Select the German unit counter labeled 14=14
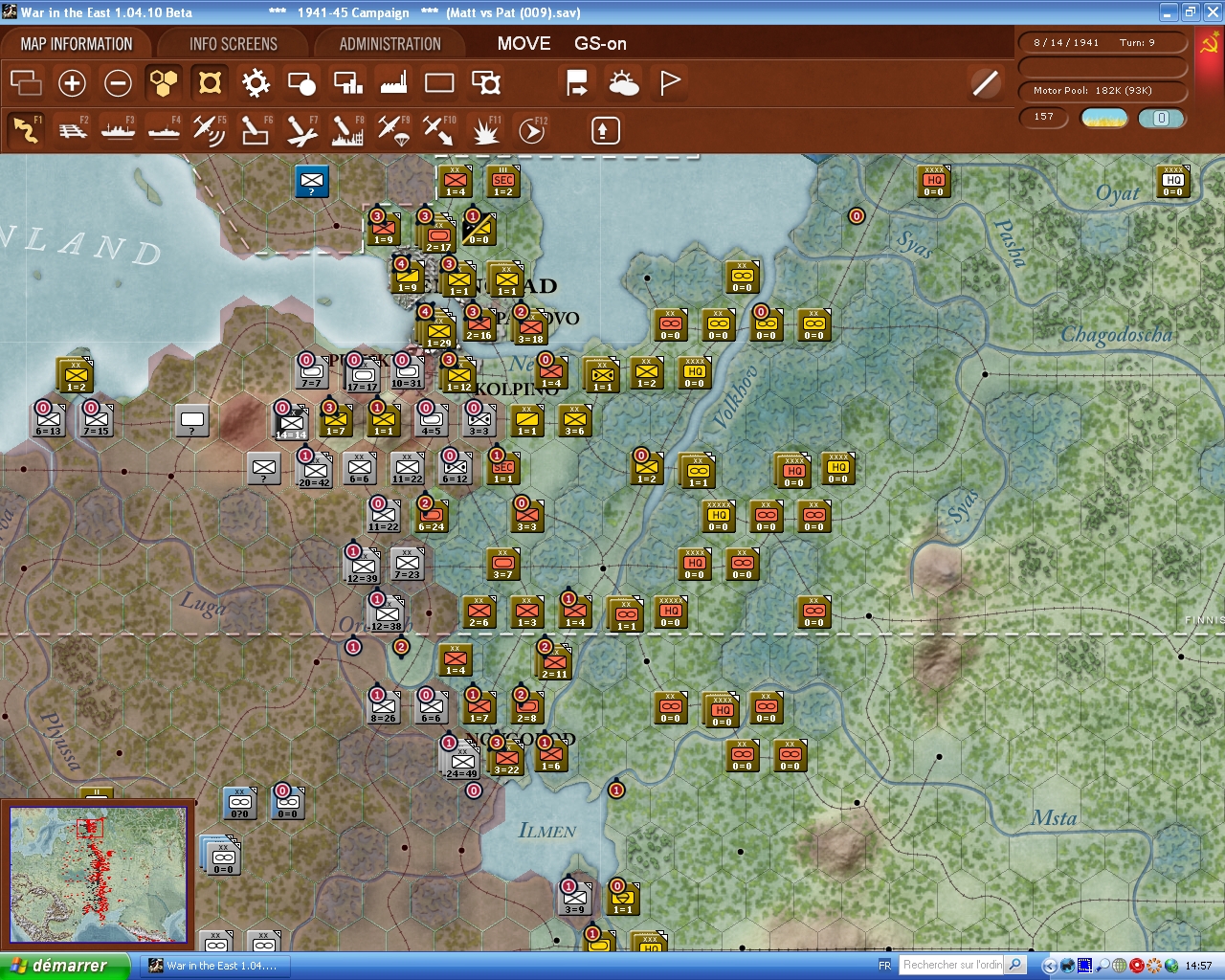The width and height of the screenshot is (1225, 980). tap(291, 422)
